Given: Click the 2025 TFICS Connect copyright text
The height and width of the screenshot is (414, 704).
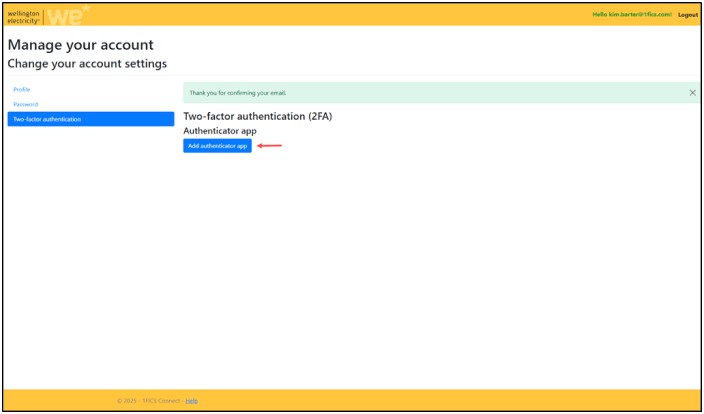Looking at the screenshot, I should point(149,401).
